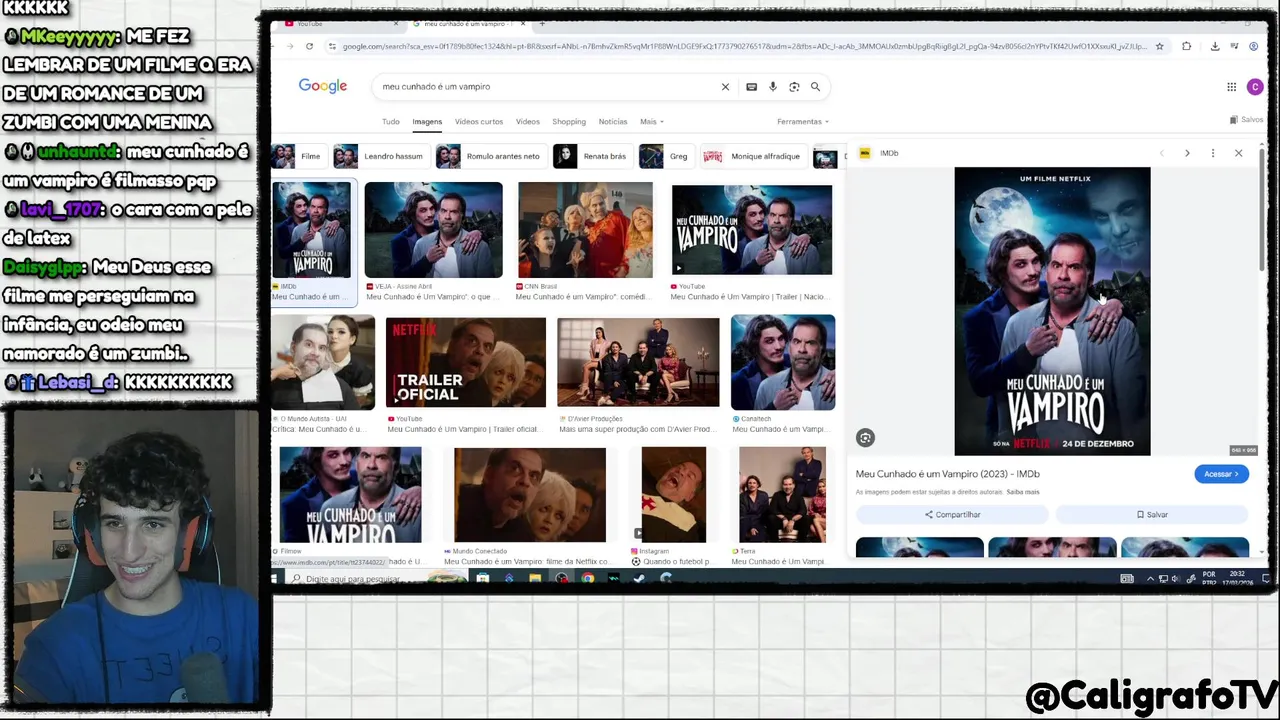Go to next image in preview panel
The width and height of the screenshot is (1280, 720).
(1187, 153)
